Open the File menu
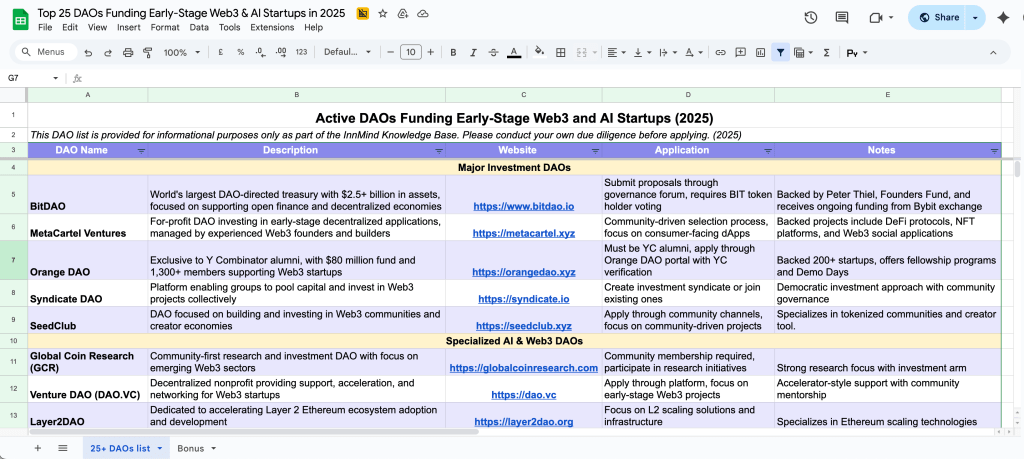Image resolution: width=1024 pixels, height=459 pixels. click(x=45, y=27)
